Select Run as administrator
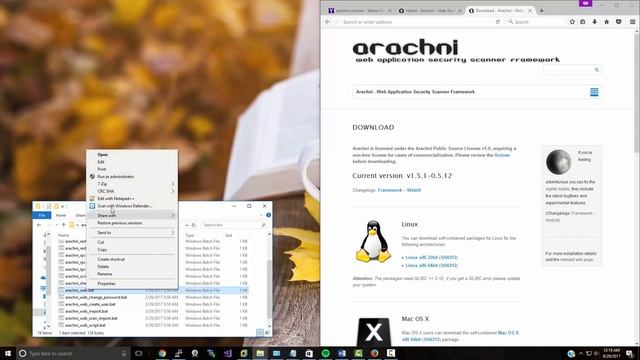The image size is (640, 360). [x=116, y=177]
